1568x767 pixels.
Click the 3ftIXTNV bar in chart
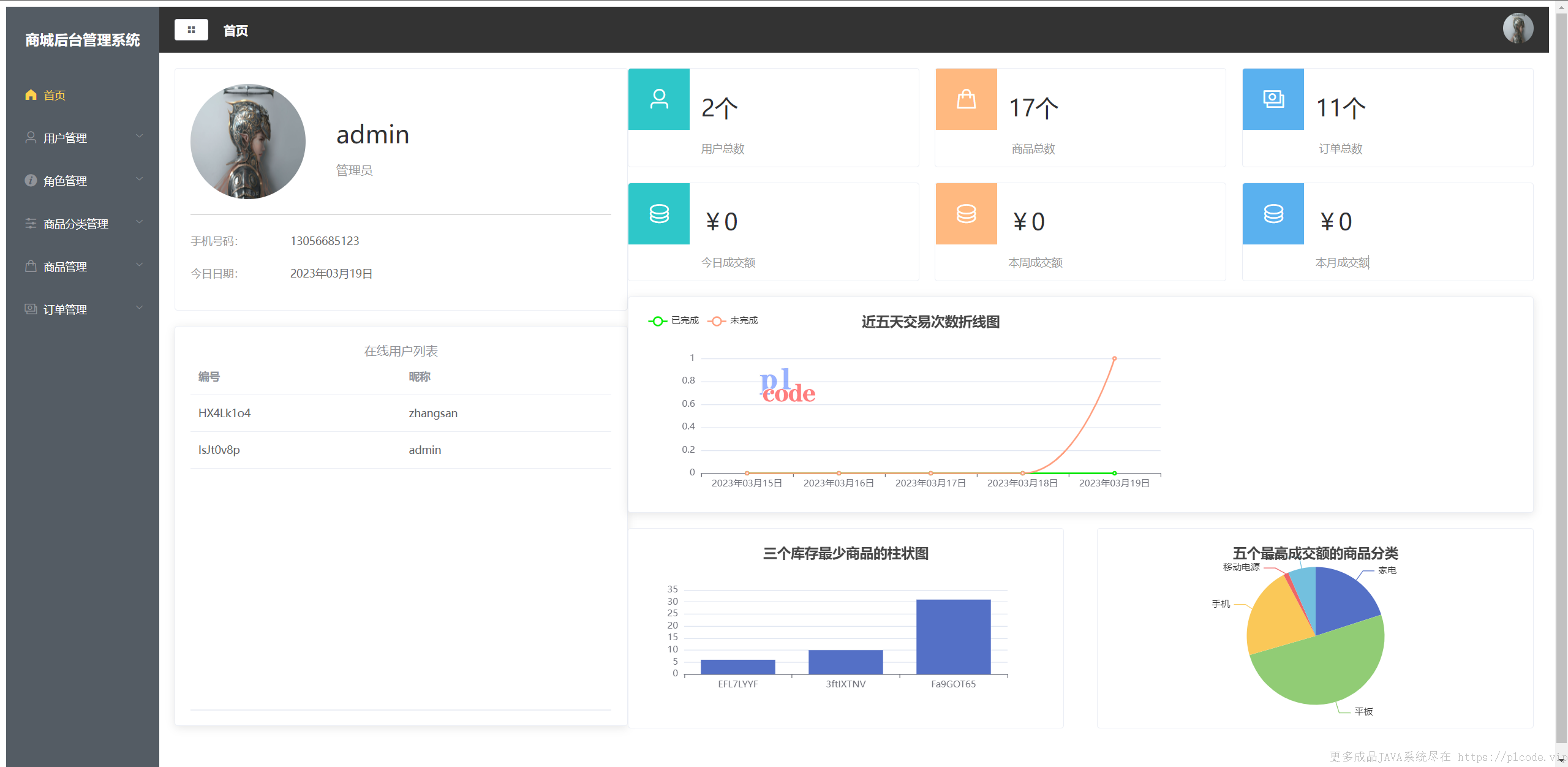click(x=846, y=662)
